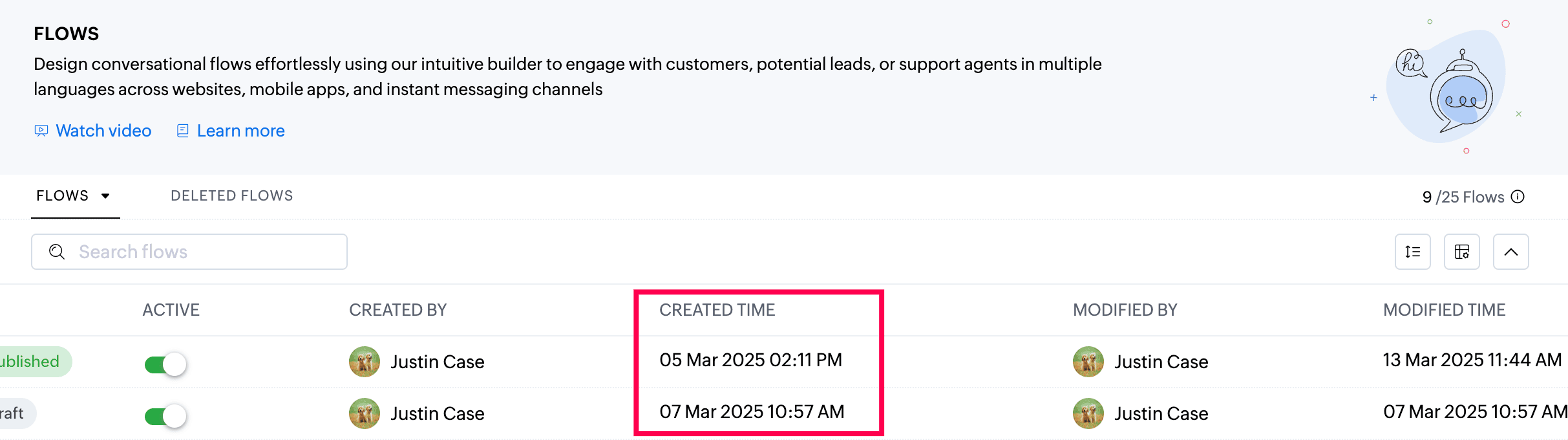Image resolution: width=1568 pixels, height=440 pixels.
Task: Collapse the banner with the chevron-up button
Action: 1510,252
